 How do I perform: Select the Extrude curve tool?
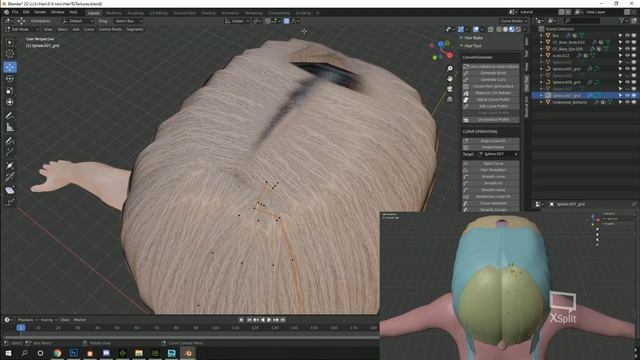coord(10,153)
